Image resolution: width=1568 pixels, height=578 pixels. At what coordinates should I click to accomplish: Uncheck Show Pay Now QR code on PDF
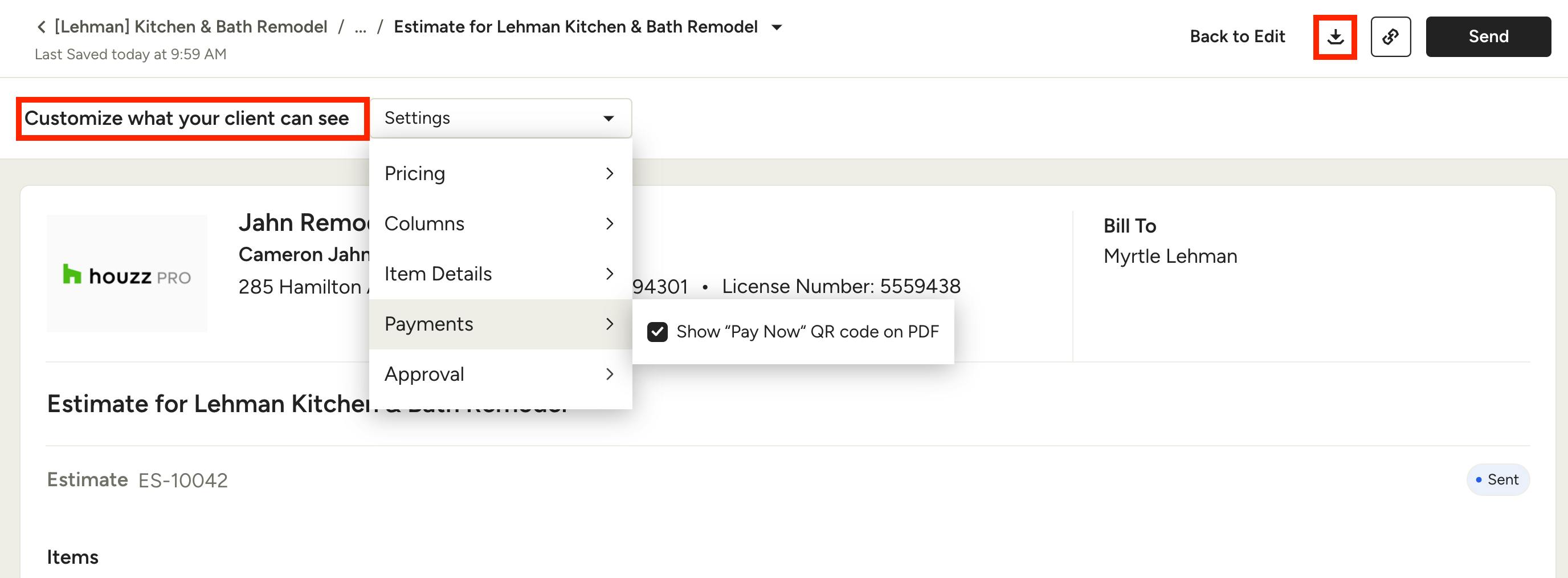click(658, 332)
